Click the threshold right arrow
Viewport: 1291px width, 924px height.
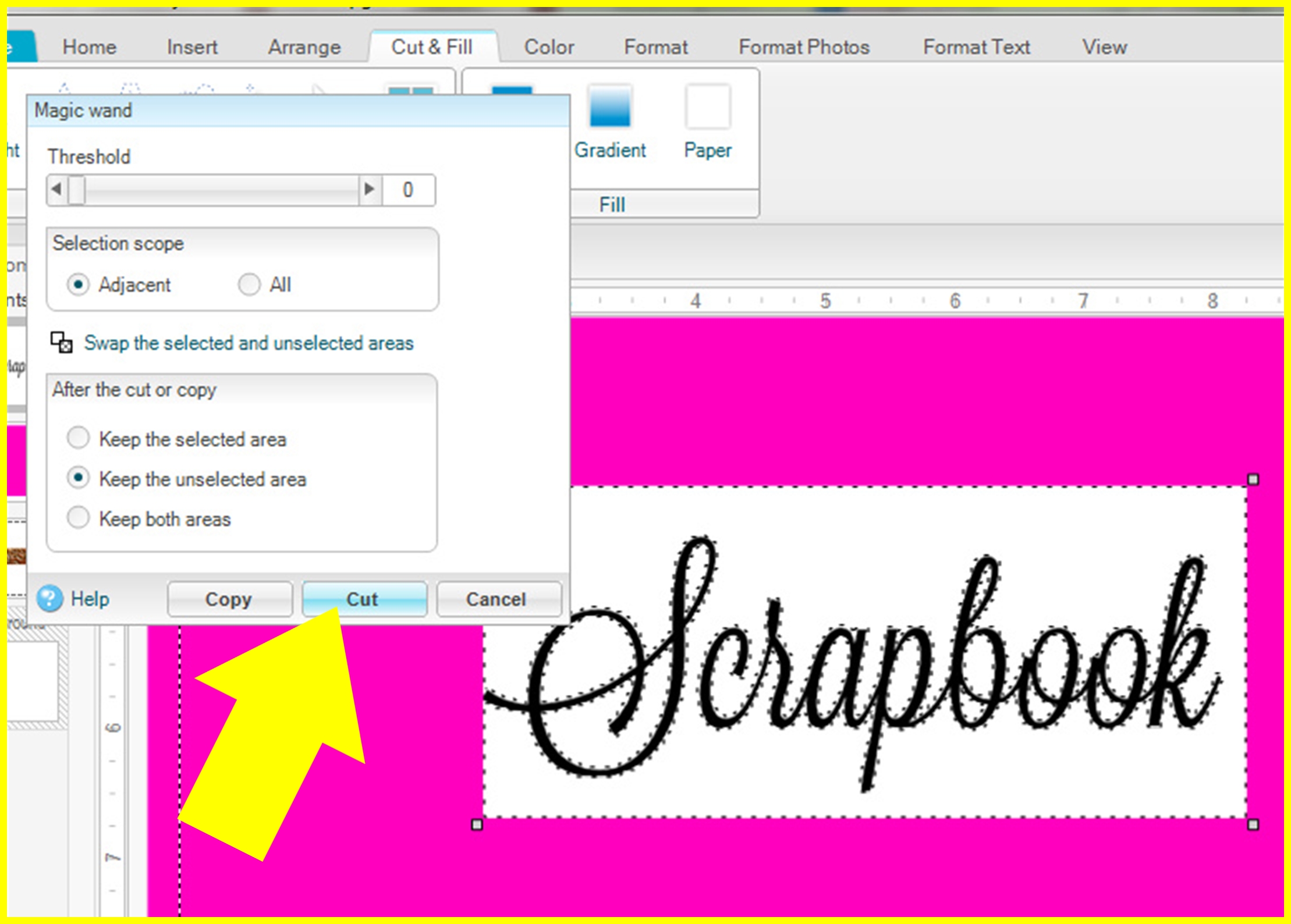coord(368,189)
